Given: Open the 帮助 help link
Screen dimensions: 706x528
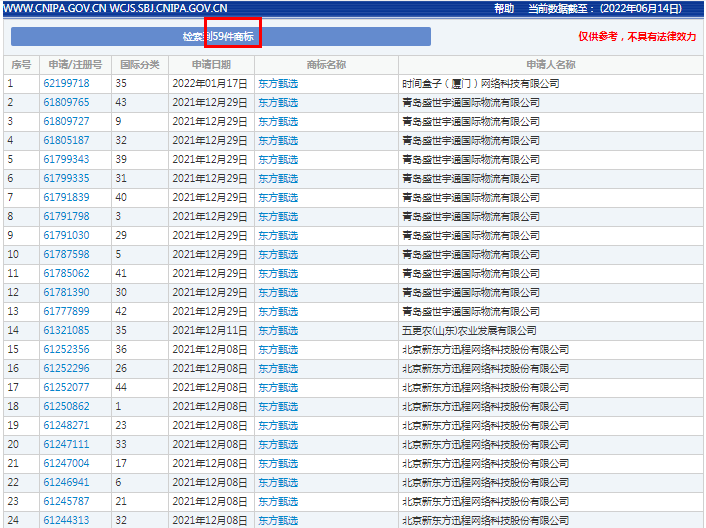Looking at the screenshot, I should click(504, 9).
